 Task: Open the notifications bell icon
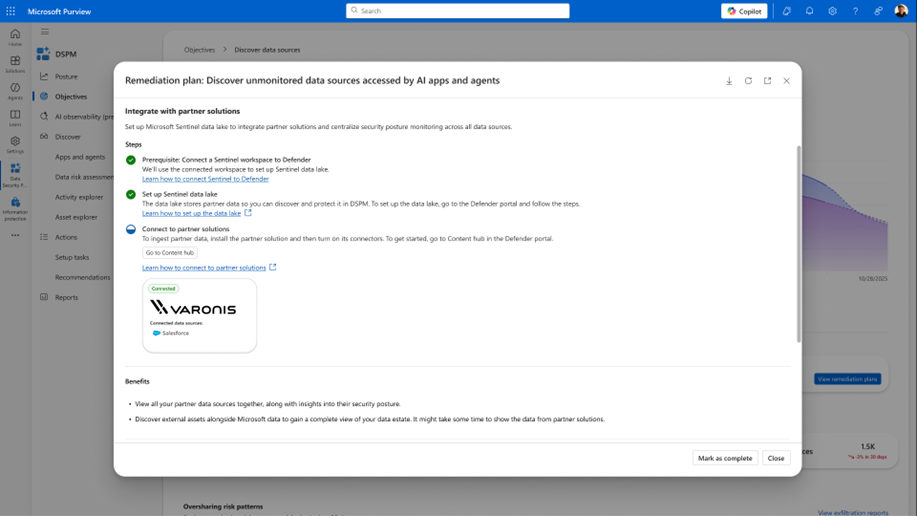(809, 11)
